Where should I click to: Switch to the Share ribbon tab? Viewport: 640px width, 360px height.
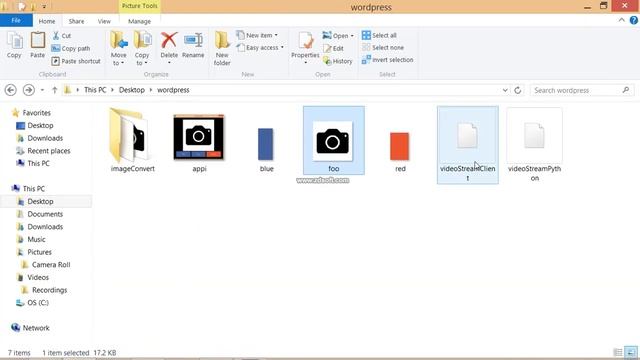click(76, 21)
